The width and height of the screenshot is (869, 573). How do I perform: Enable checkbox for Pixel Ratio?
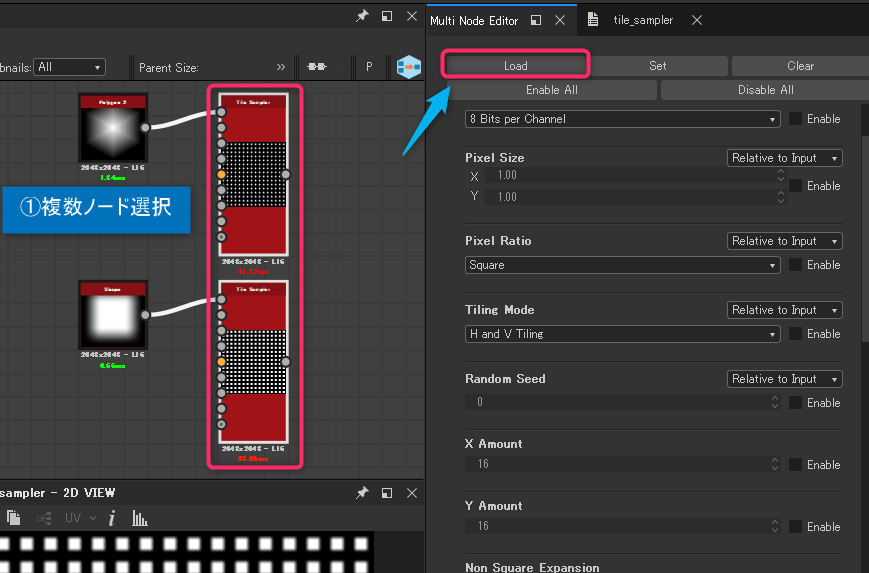click(x=795, y=265)
